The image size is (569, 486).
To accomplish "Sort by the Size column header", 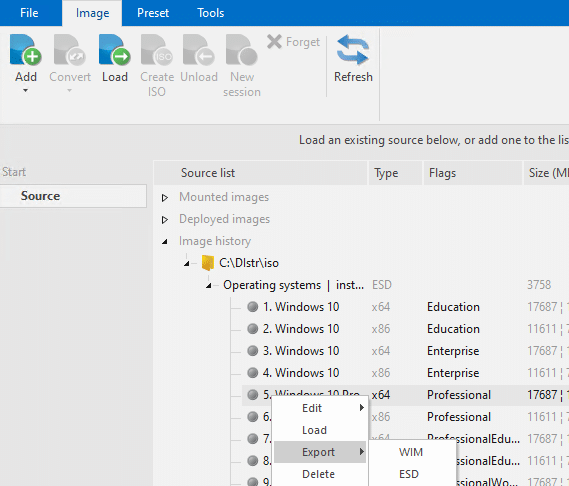I will (546, 173).
